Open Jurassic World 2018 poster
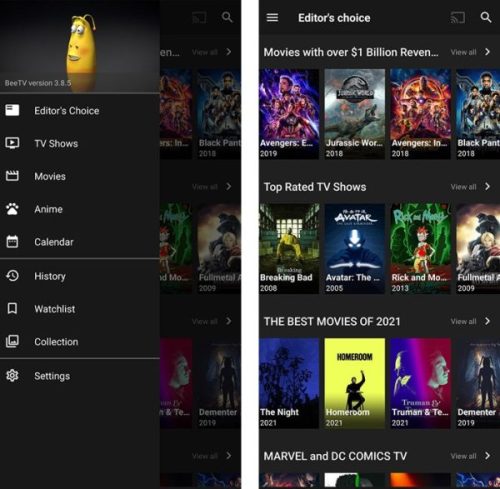This screenshot has height=489, width=500. point(355,114)
